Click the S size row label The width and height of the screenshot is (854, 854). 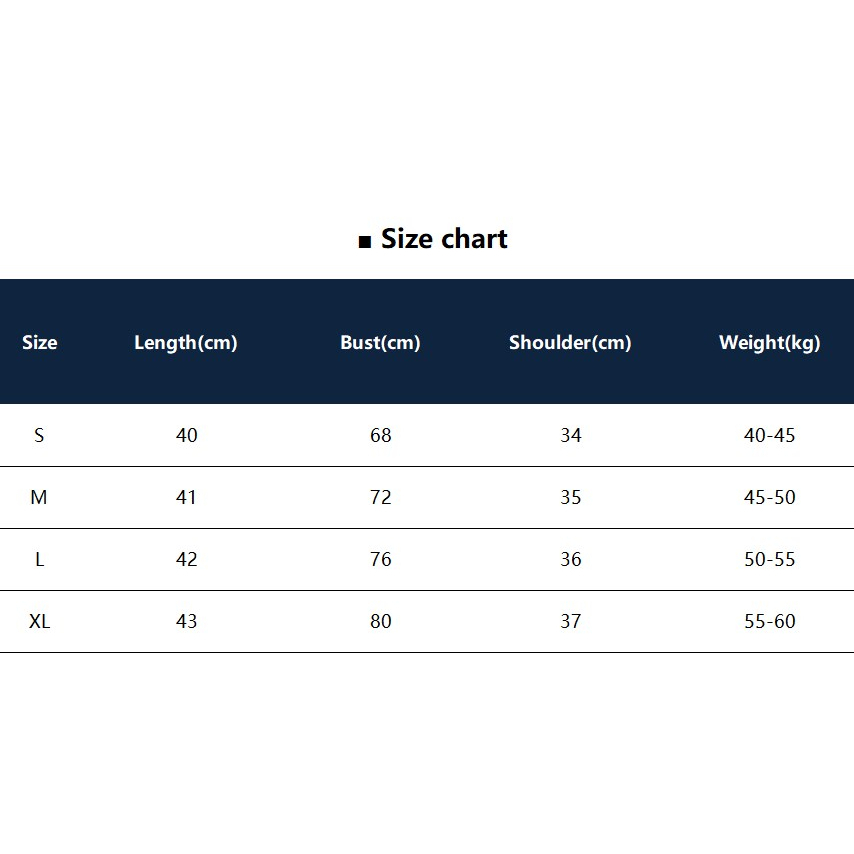pyautogui.click(x=39, y=435)
